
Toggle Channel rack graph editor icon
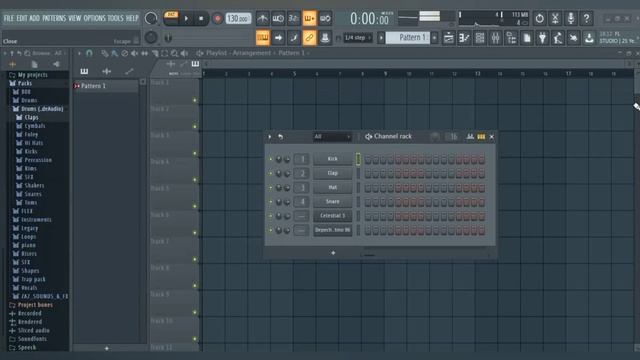coord(470,137)
